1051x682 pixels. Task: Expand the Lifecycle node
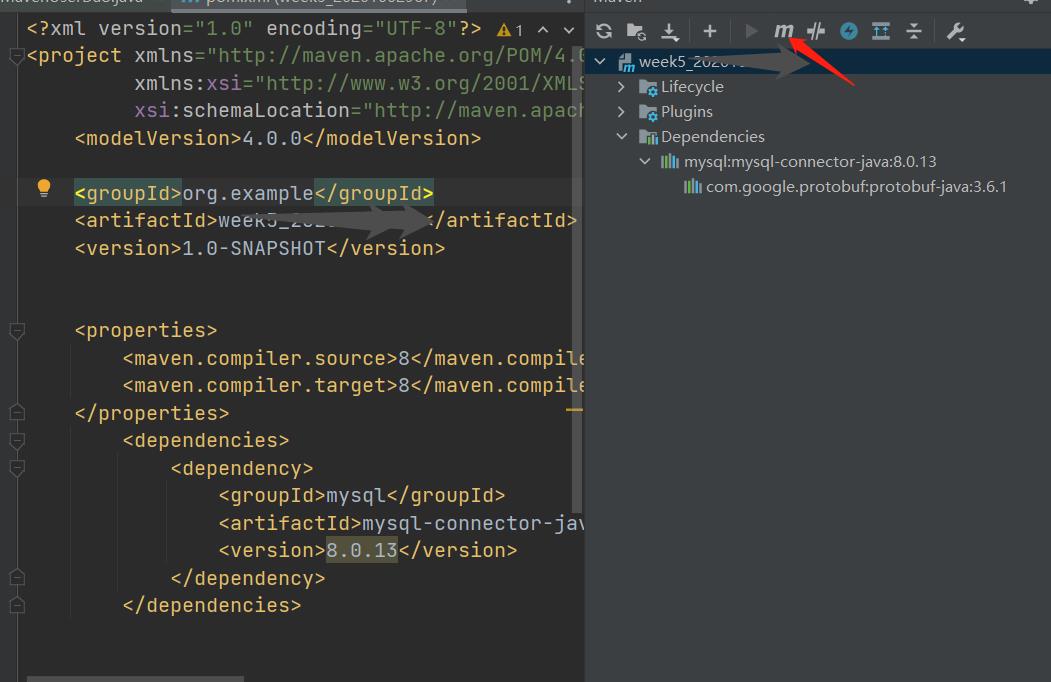click(x=621, y=87)
